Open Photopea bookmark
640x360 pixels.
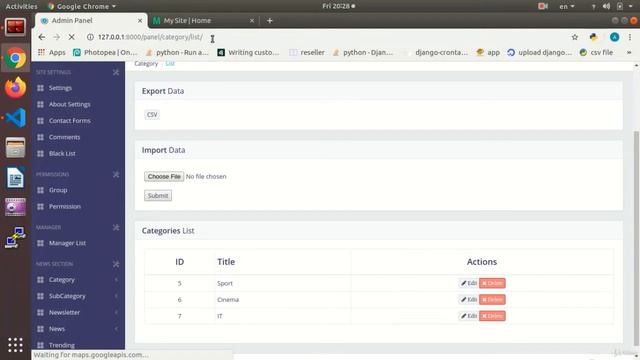105,53
